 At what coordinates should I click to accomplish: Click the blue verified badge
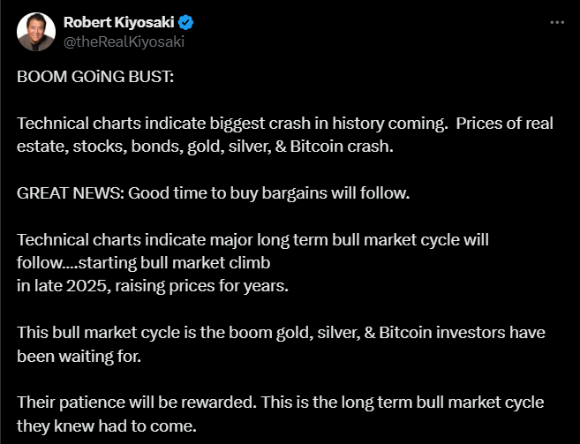(x=186, y=23)
